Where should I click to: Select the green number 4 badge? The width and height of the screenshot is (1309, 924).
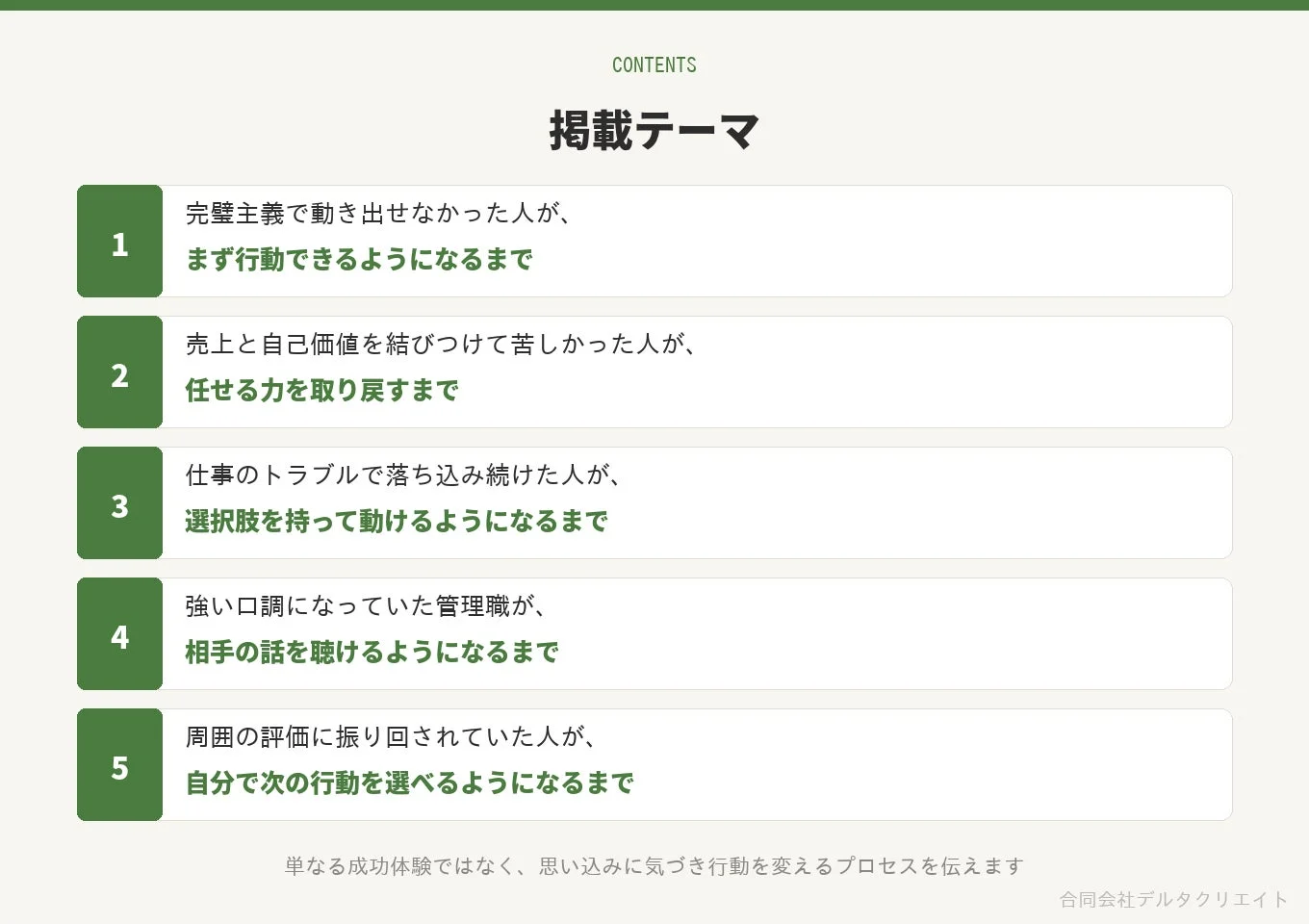coord(119,634)
